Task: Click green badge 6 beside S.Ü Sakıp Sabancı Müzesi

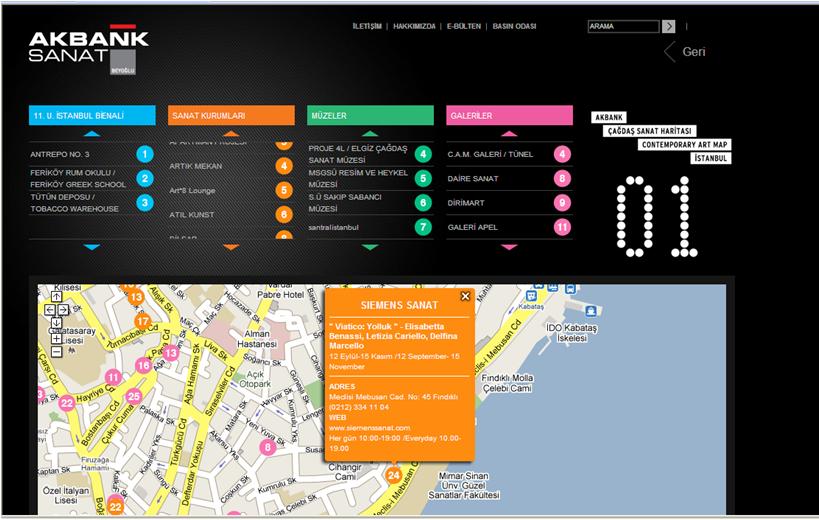Action: pyautogui.click(x=423, y=203)
